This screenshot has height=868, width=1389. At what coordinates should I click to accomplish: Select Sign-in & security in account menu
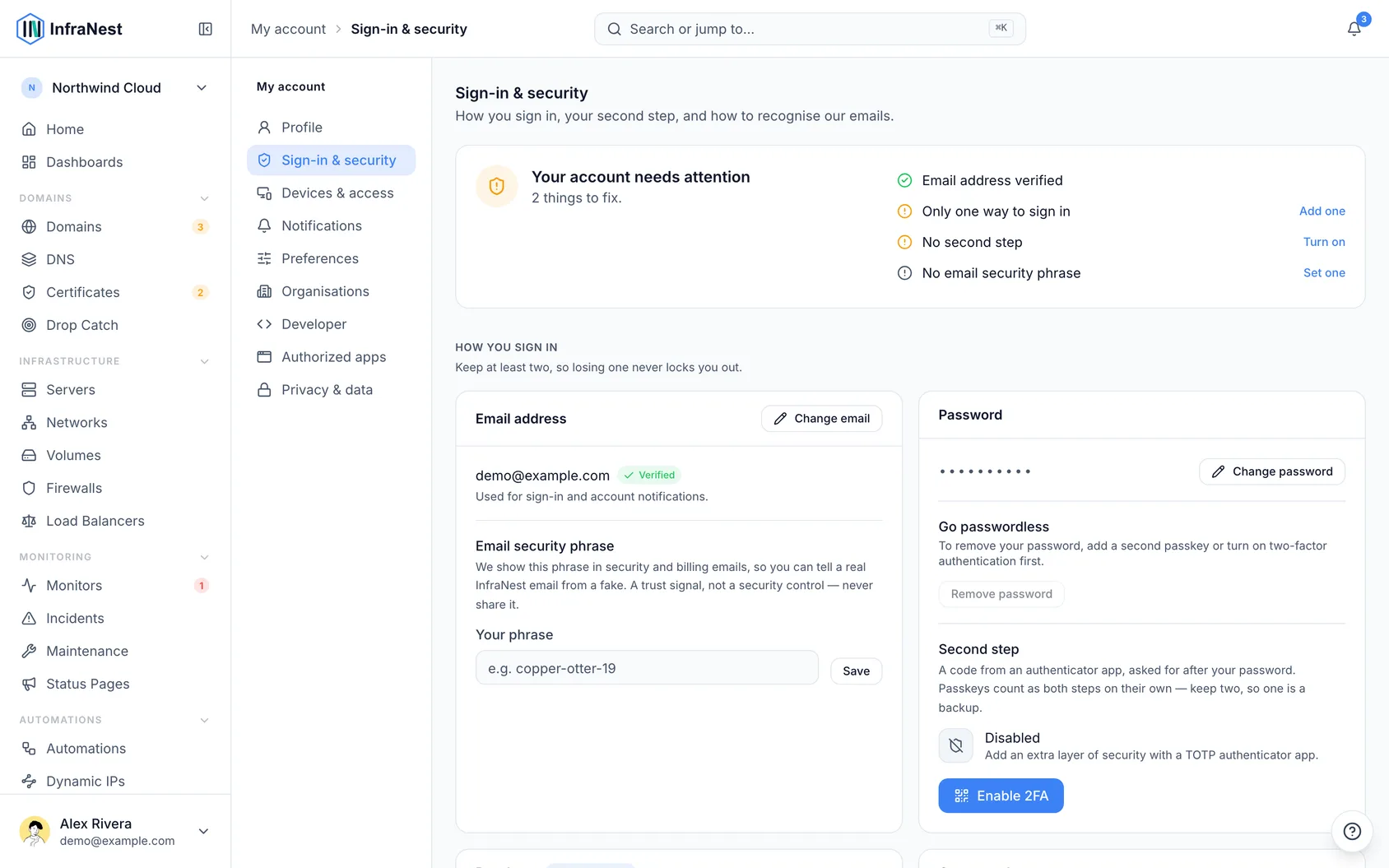[331, 160]
